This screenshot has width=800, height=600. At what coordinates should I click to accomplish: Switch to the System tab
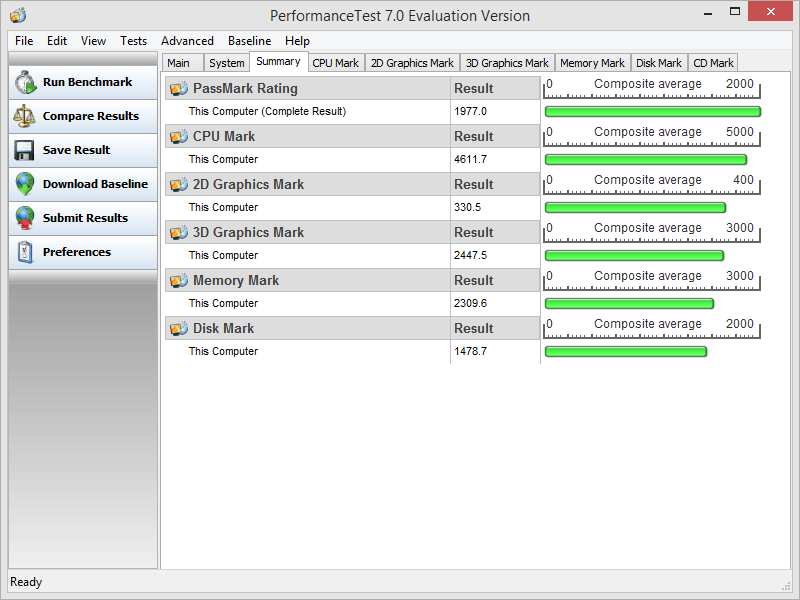point(227,63)
